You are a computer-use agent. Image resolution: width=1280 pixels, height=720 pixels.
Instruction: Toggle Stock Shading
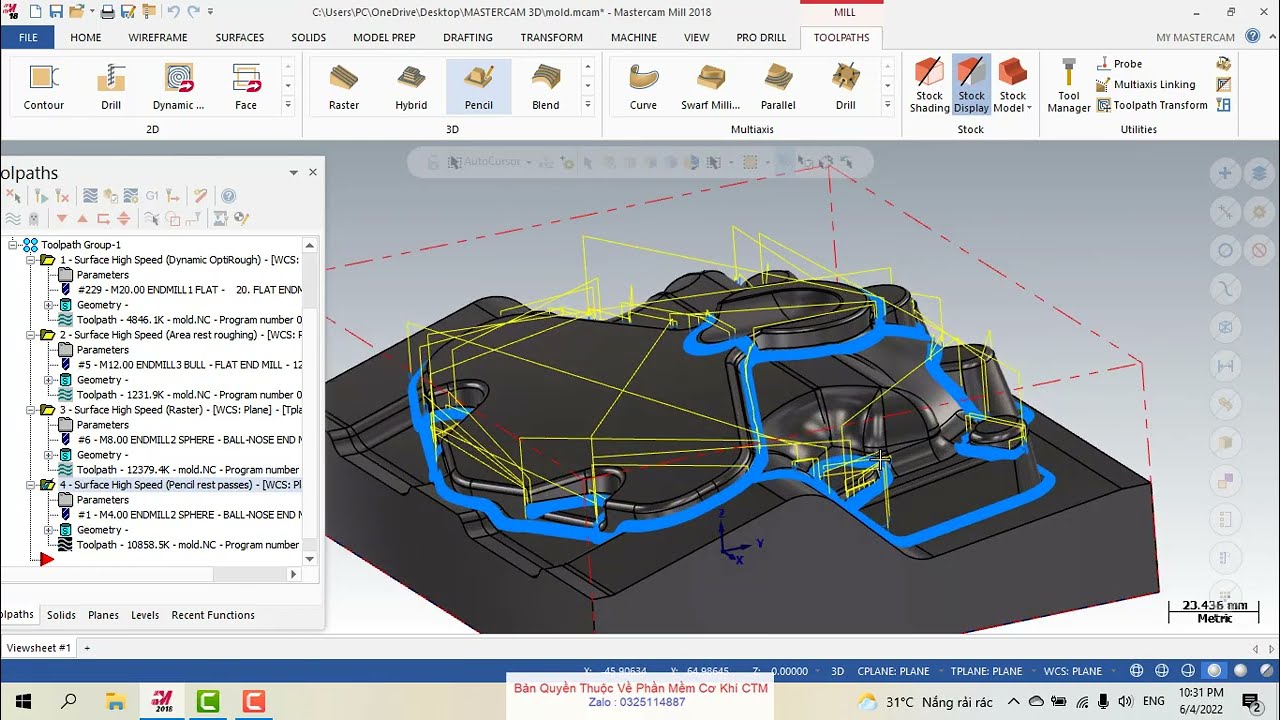coord(929,85)
